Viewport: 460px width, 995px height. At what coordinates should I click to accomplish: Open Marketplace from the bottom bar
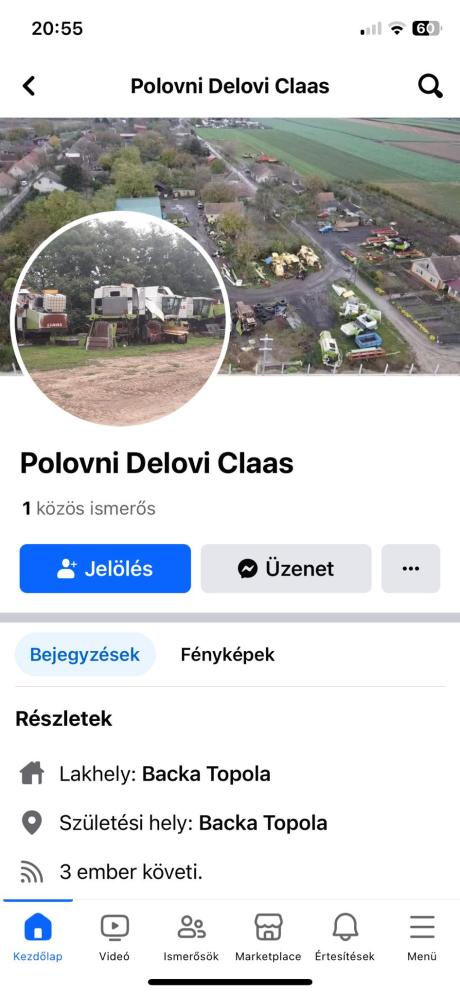pyautogui.click(x=268, y=938)
